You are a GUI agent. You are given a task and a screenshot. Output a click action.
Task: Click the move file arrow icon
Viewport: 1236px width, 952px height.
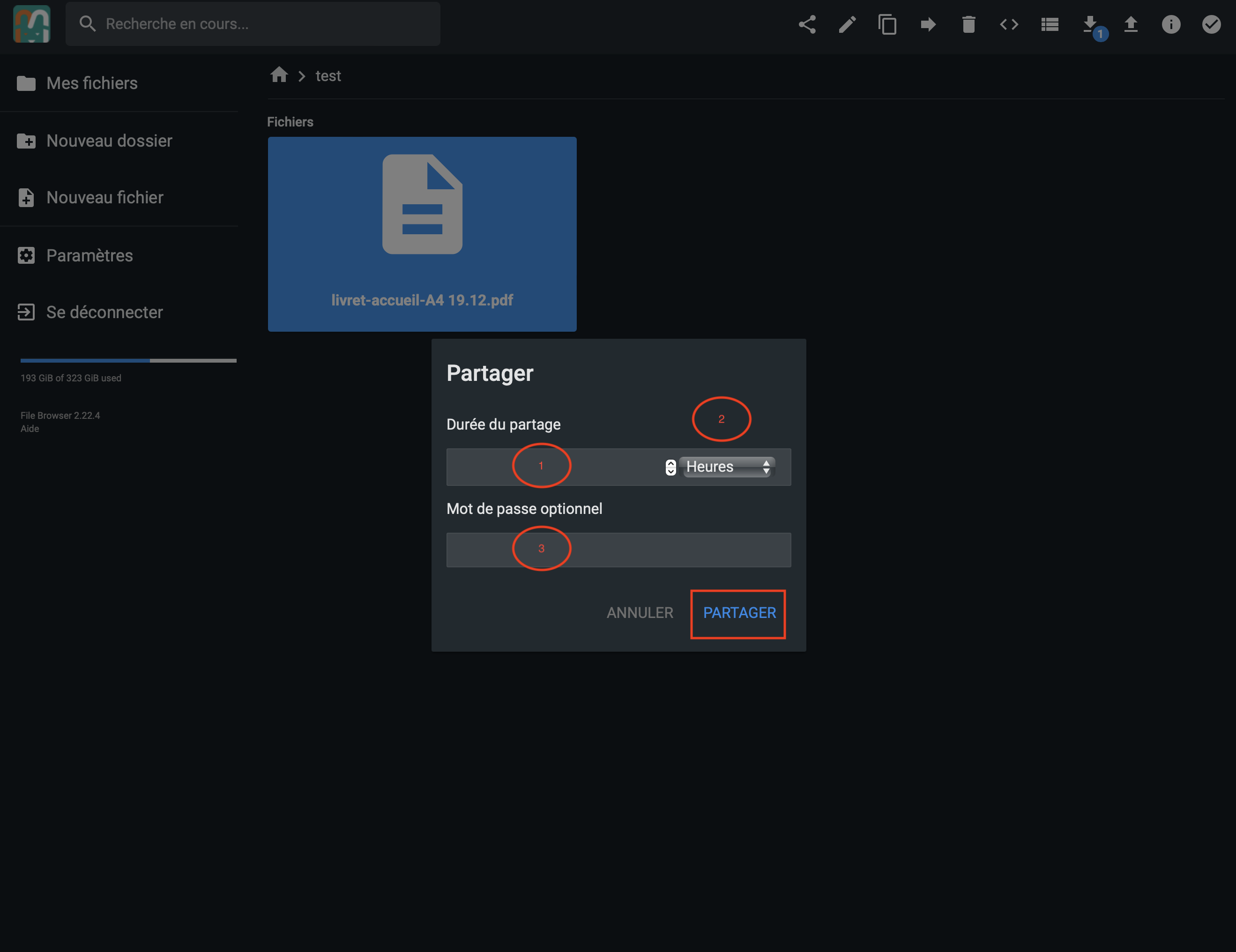928,24
